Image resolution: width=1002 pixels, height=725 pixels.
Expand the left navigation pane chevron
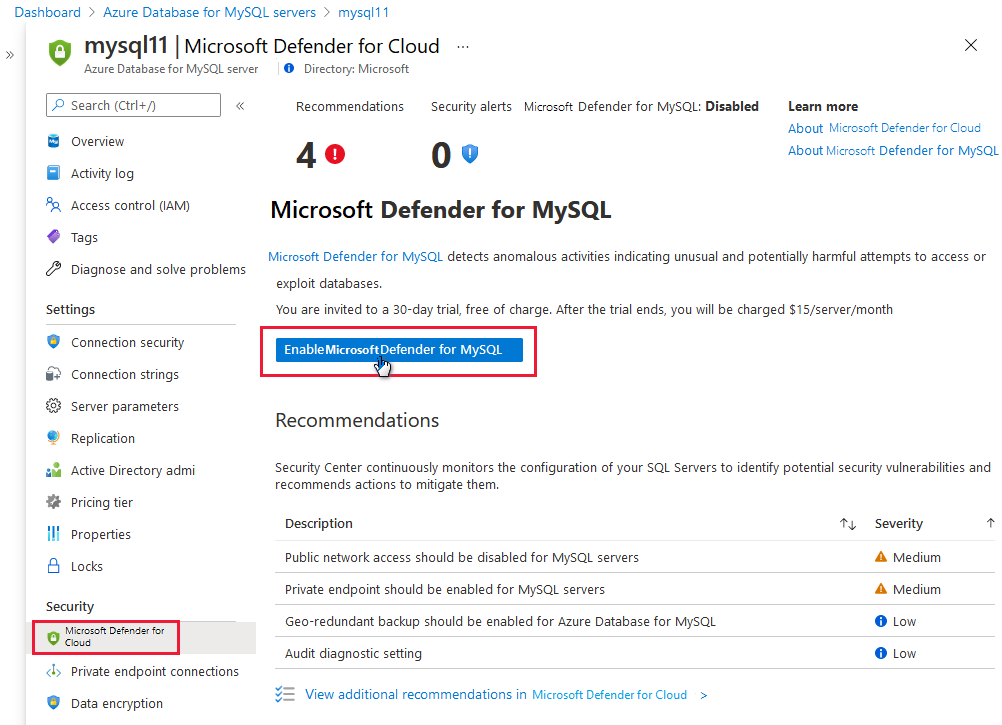(10, 55)
